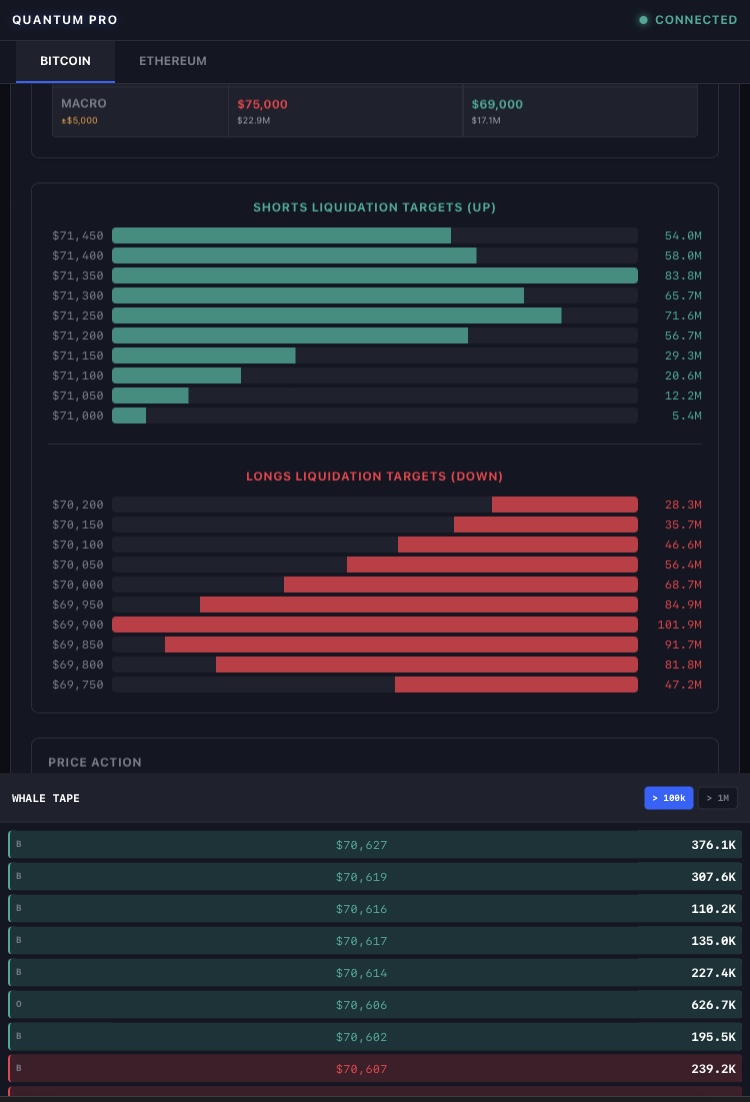Click the $70,200 longs liquidation bar

(x=564, y=505)
